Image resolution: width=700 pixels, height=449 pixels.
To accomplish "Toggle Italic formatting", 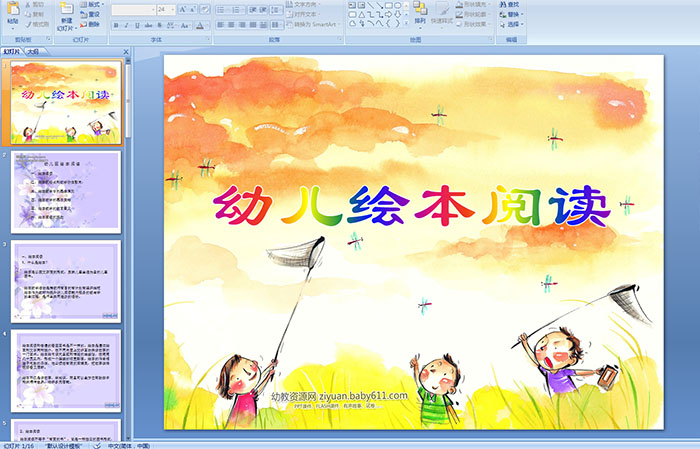I will click(x=126, y=25).
